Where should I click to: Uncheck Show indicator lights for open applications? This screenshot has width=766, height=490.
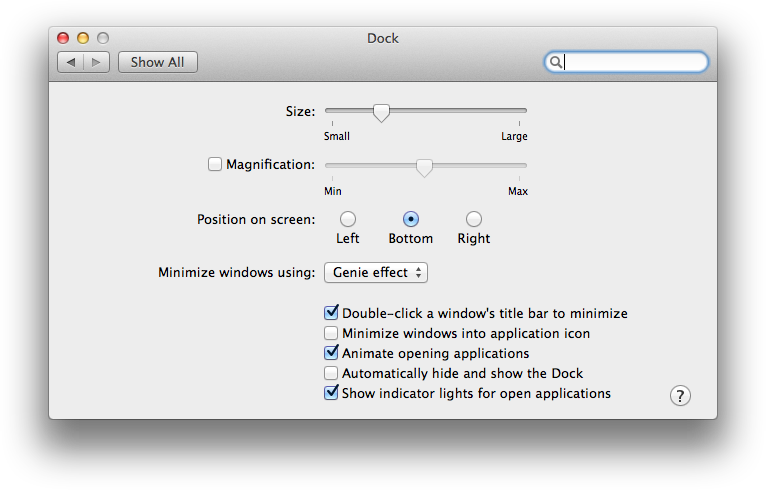click(332, 393)
